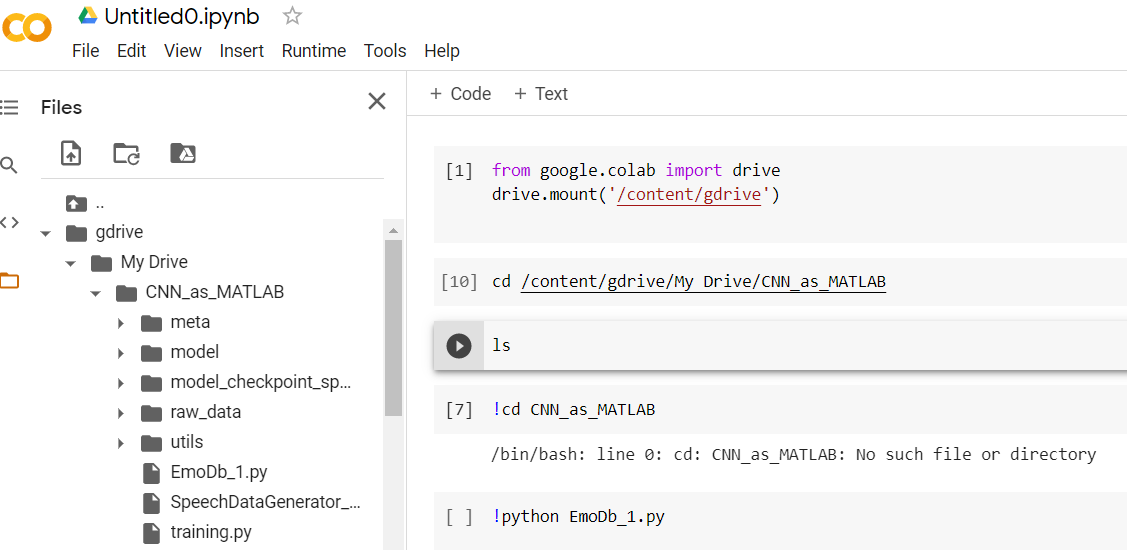Open the Runtime menu
The image size is (1127, 550).
coord(313,51)
